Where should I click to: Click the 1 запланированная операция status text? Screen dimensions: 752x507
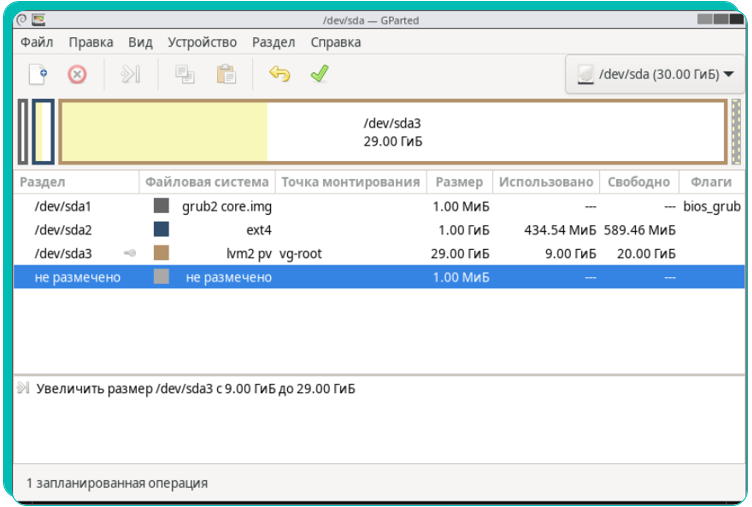point(117,483)
